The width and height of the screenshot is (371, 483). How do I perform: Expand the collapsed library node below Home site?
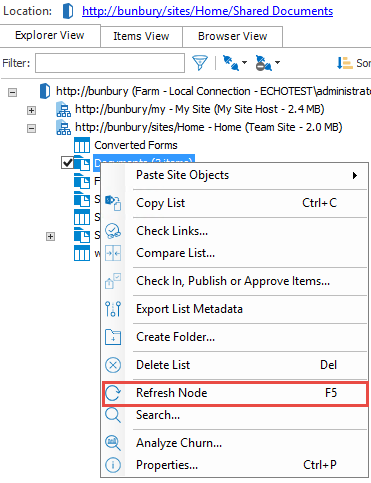click(x=50, y=236)
